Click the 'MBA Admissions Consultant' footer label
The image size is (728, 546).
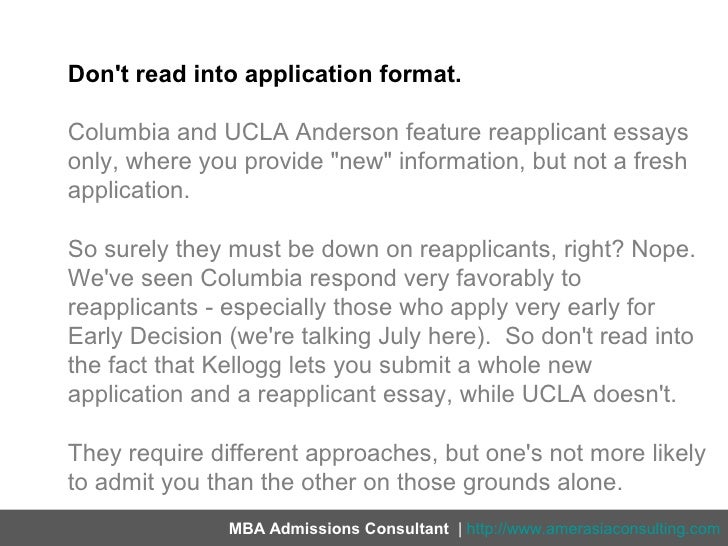click(338, 529)
